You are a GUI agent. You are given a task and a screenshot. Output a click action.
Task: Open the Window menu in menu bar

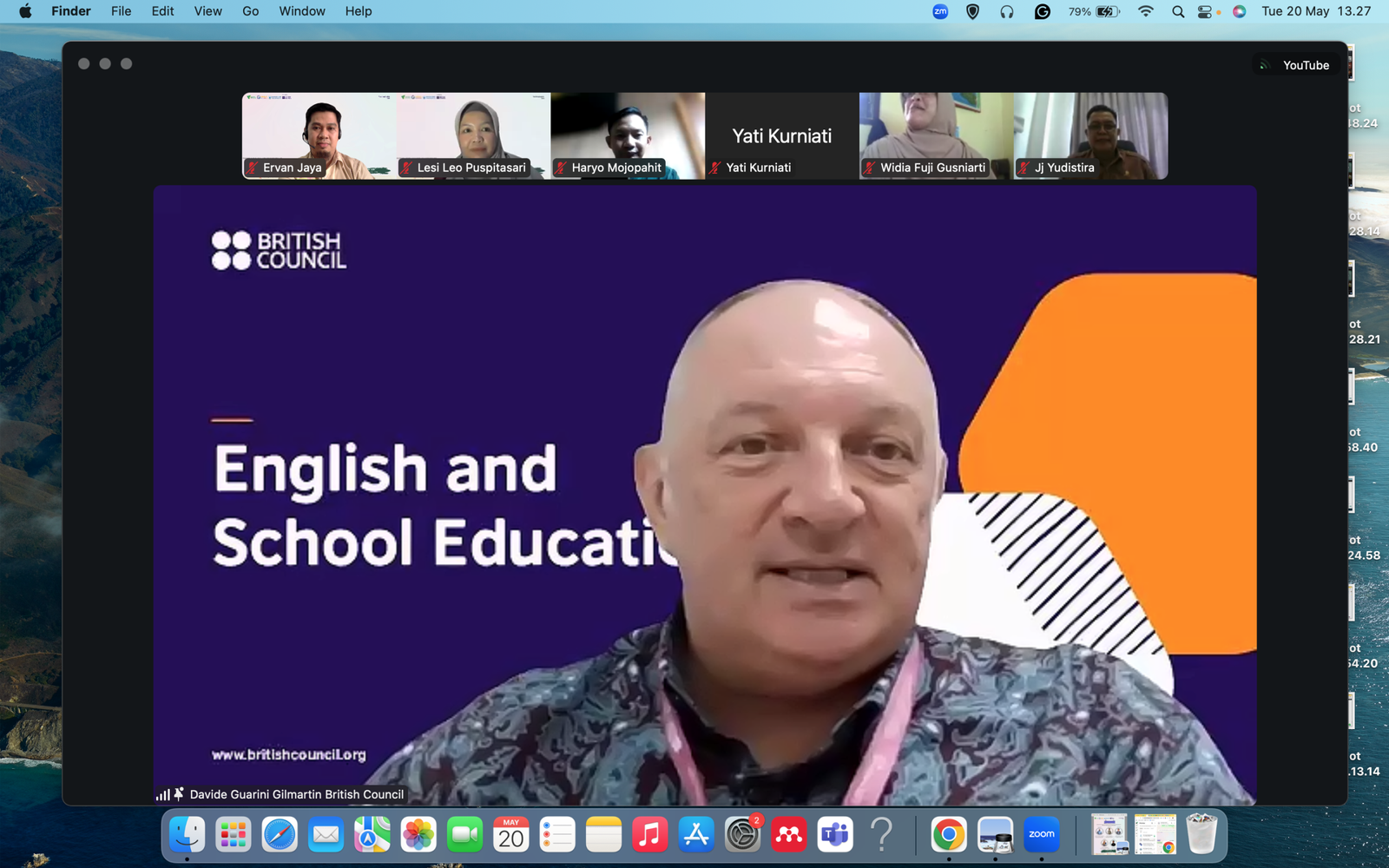tap(301, 11)
